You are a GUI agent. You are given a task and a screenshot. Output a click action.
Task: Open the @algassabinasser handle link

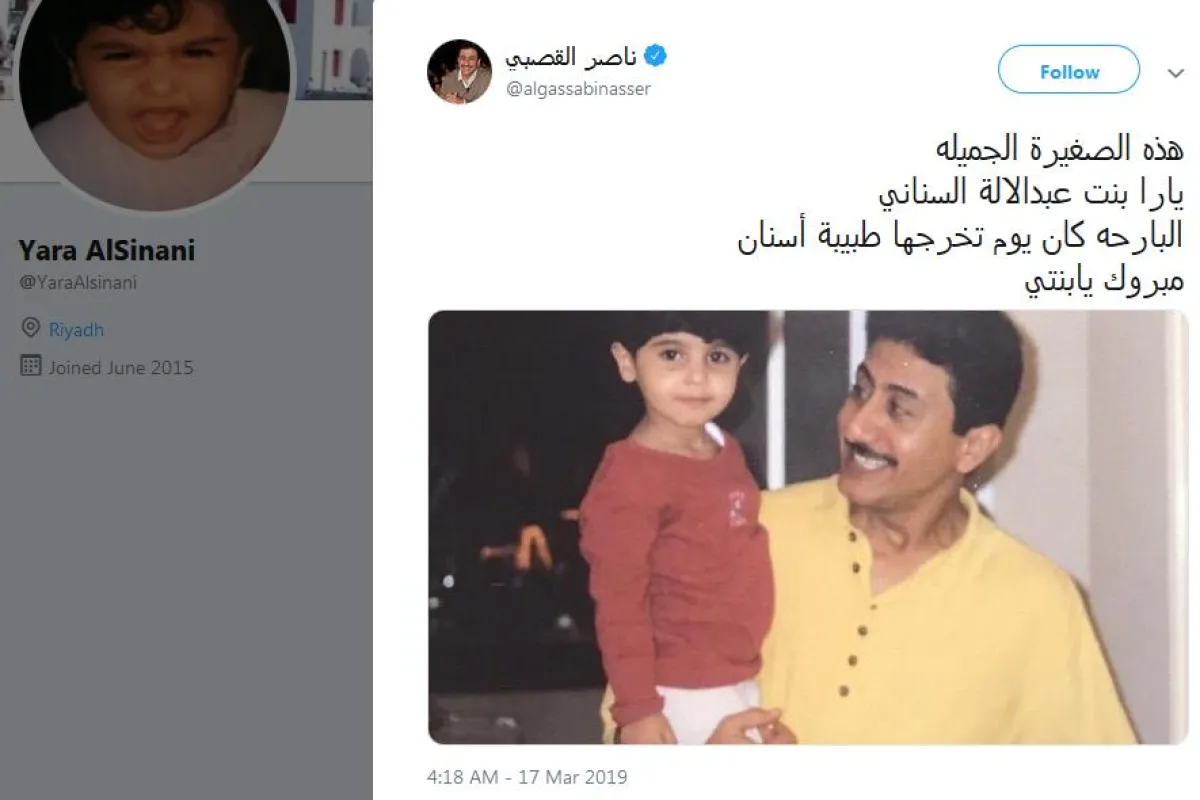click(x=578, y=89)
